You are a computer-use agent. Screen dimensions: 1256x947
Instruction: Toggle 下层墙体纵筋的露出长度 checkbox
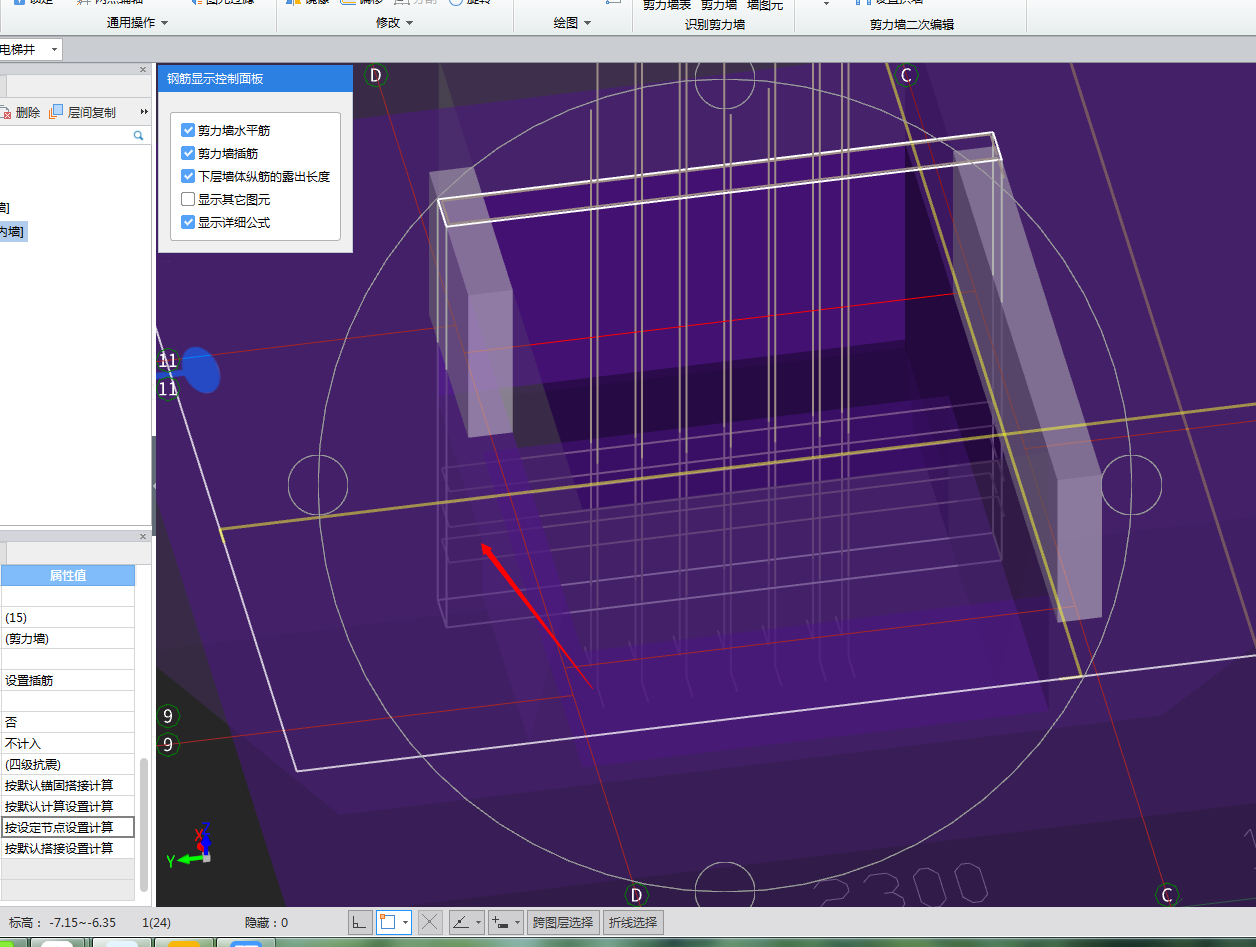[x=188, y=176]
